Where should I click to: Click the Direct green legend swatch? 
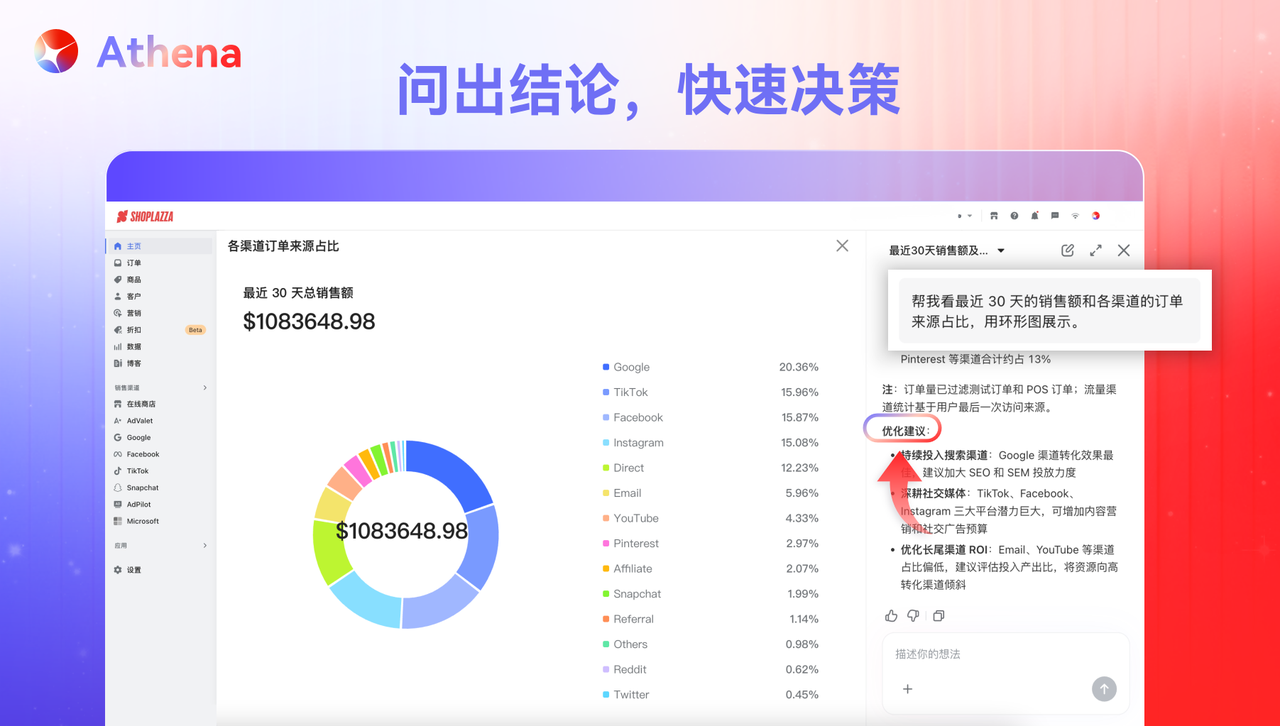pyautogui.click(x=606, y=468)
